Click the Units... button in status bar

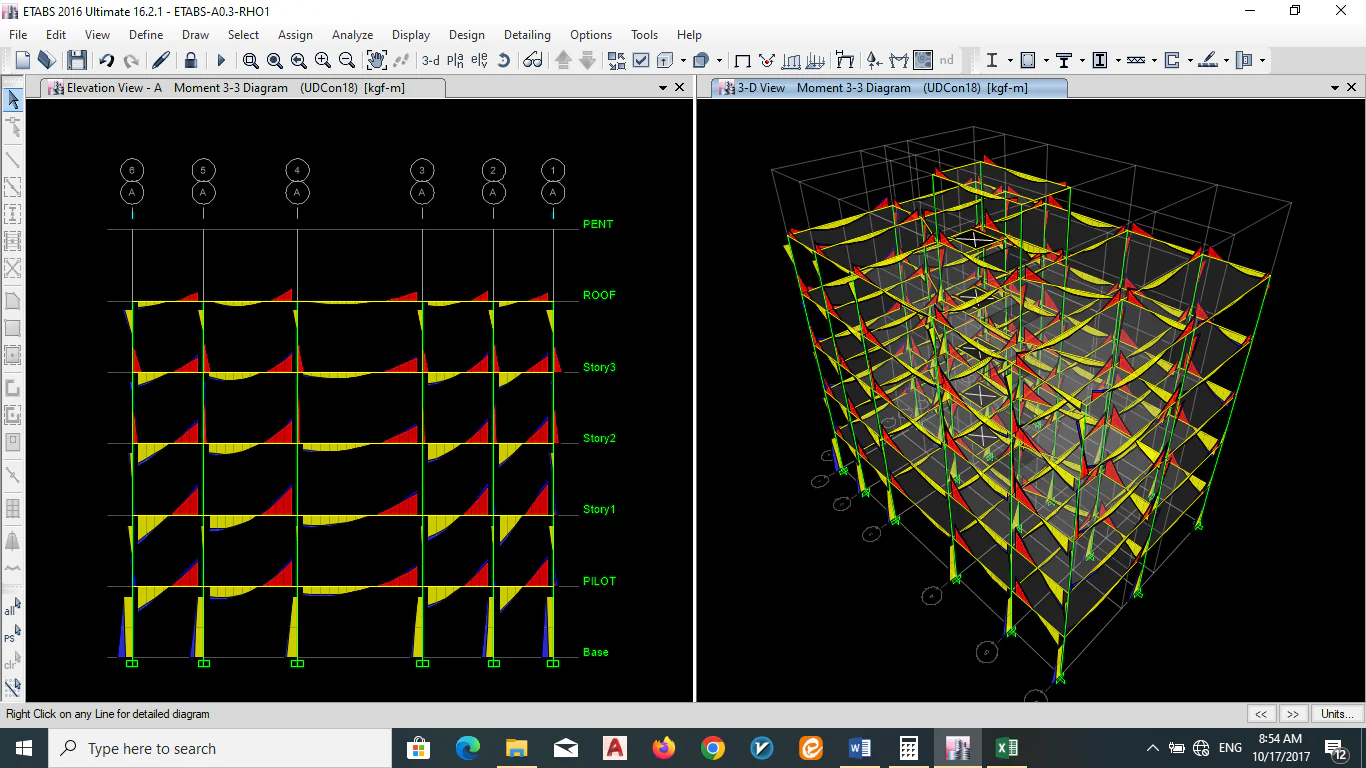[x=1337, y=714]
